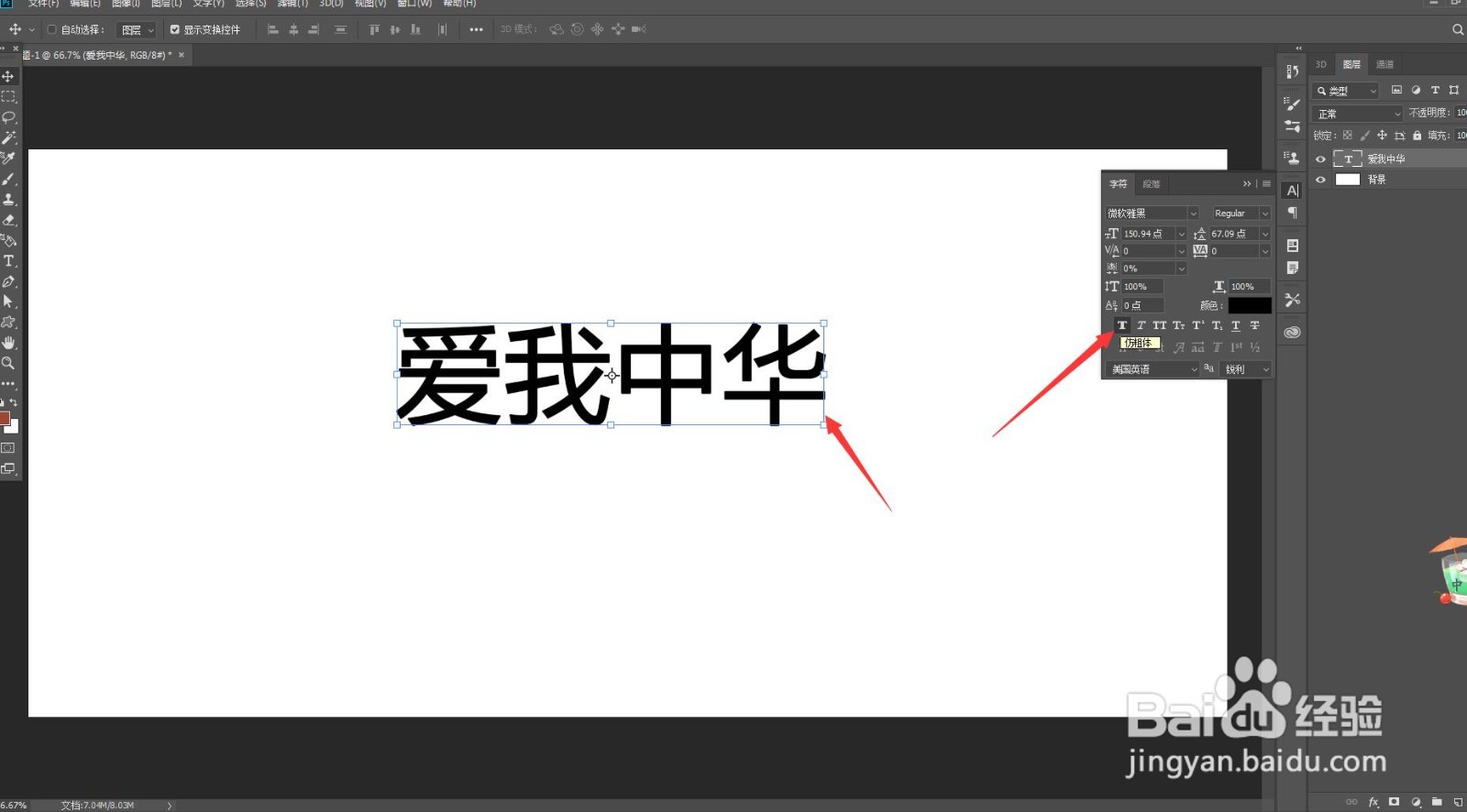Apply Underline text style
This screenshot has height=812, width=1467.
pyautogui.click(x=1236, y=325)
